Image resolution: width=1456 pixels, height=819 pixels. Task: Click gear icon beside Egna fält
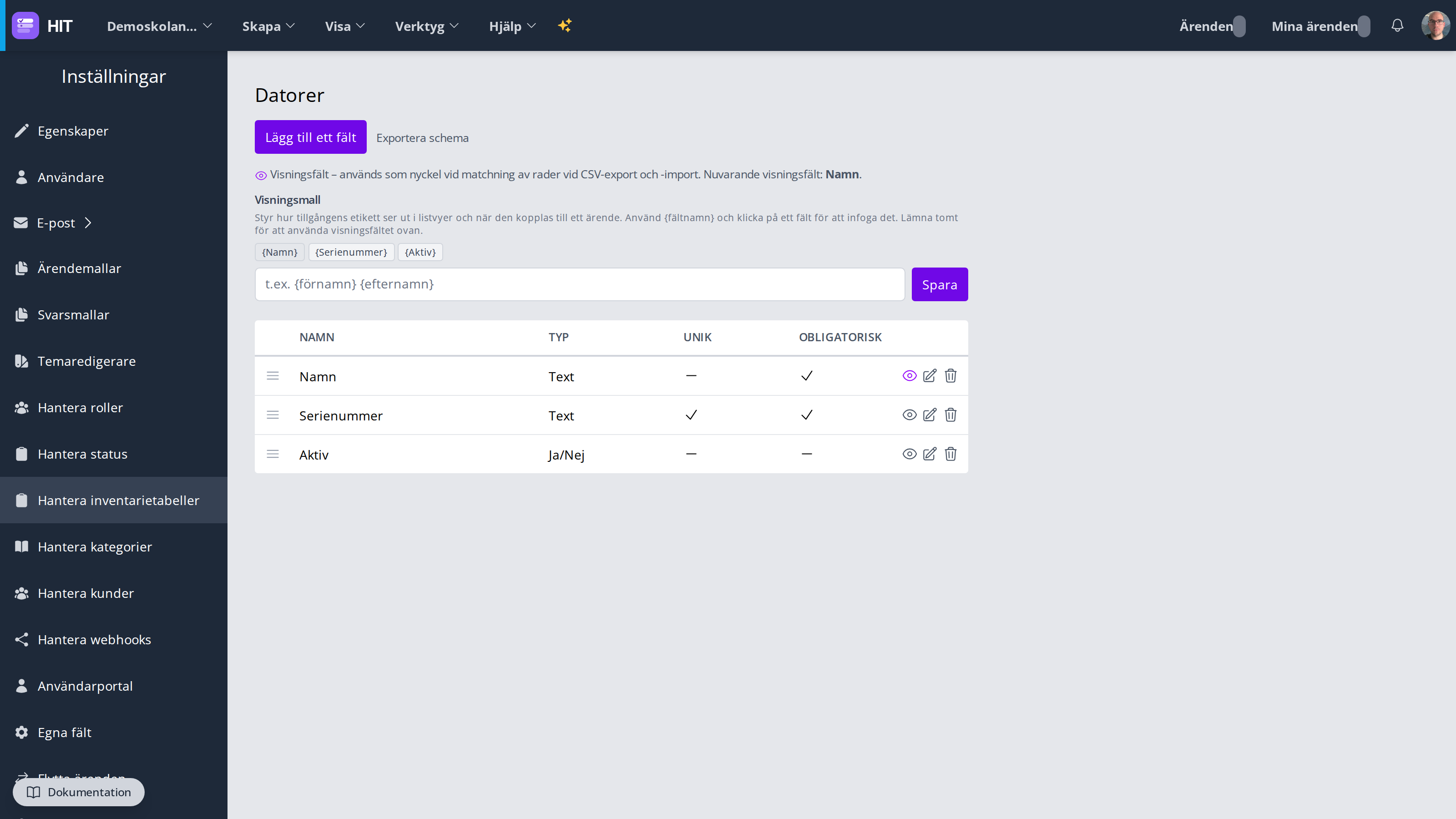21,732
